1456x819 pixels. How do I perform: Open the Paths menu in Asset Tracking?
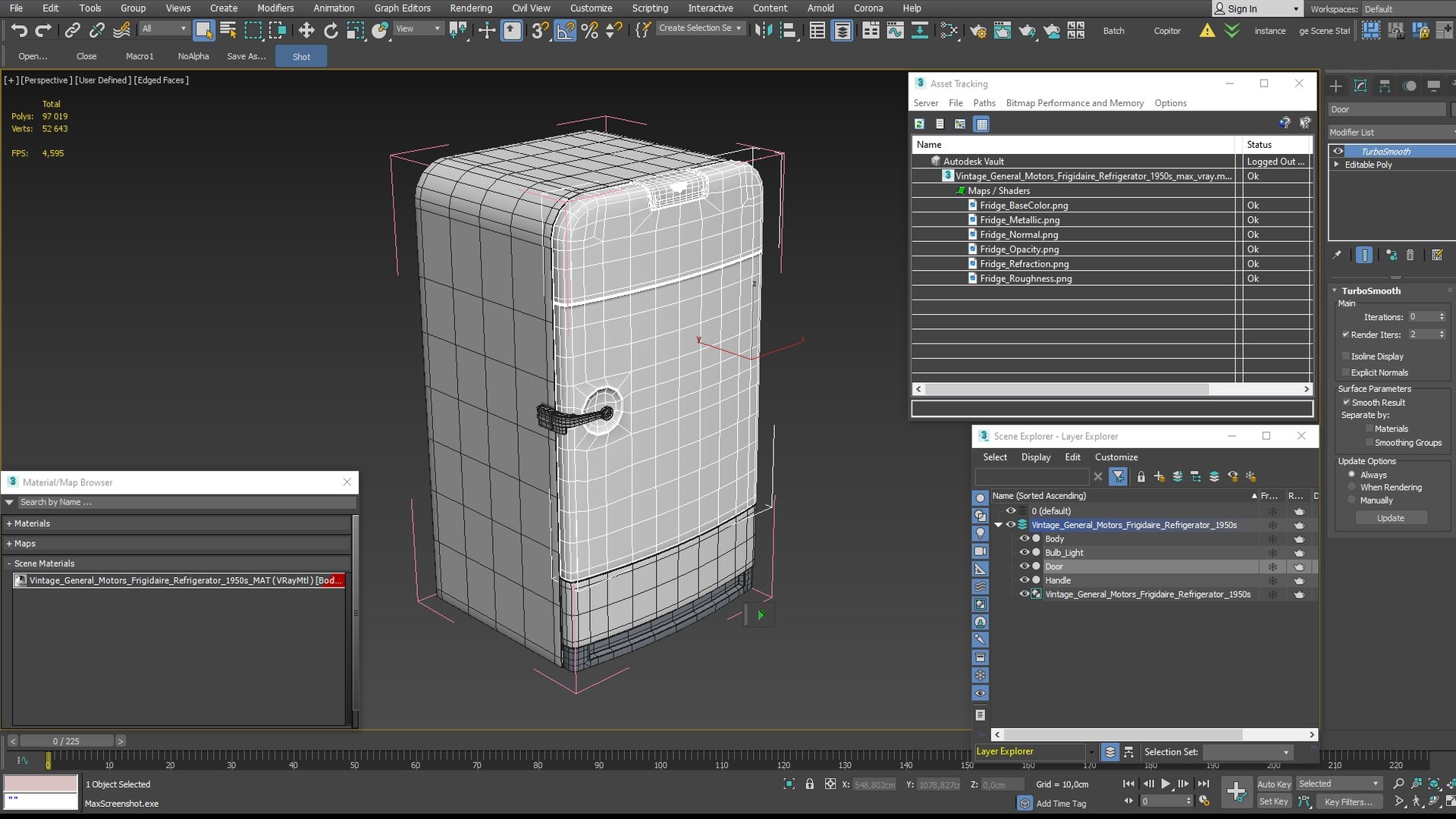[x=984, y=103]
